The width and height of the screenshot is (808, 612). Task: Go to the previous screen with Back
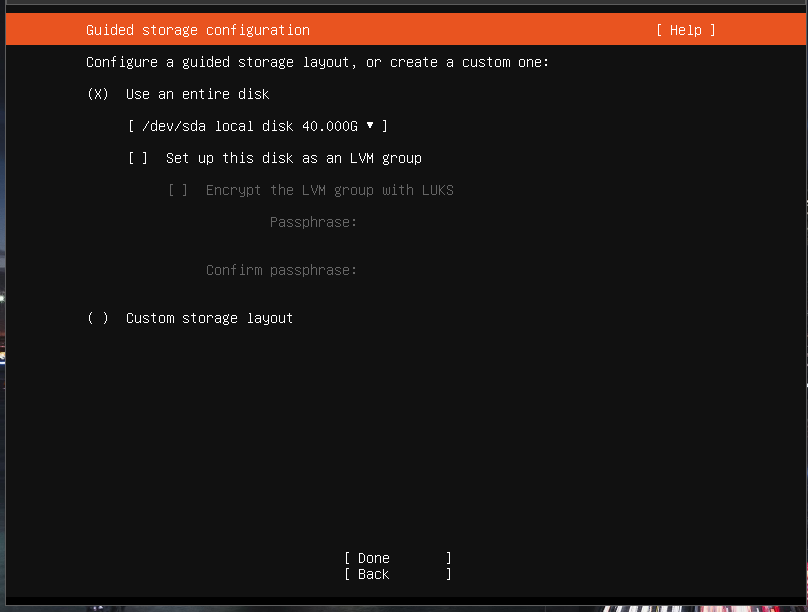[398, 574]
